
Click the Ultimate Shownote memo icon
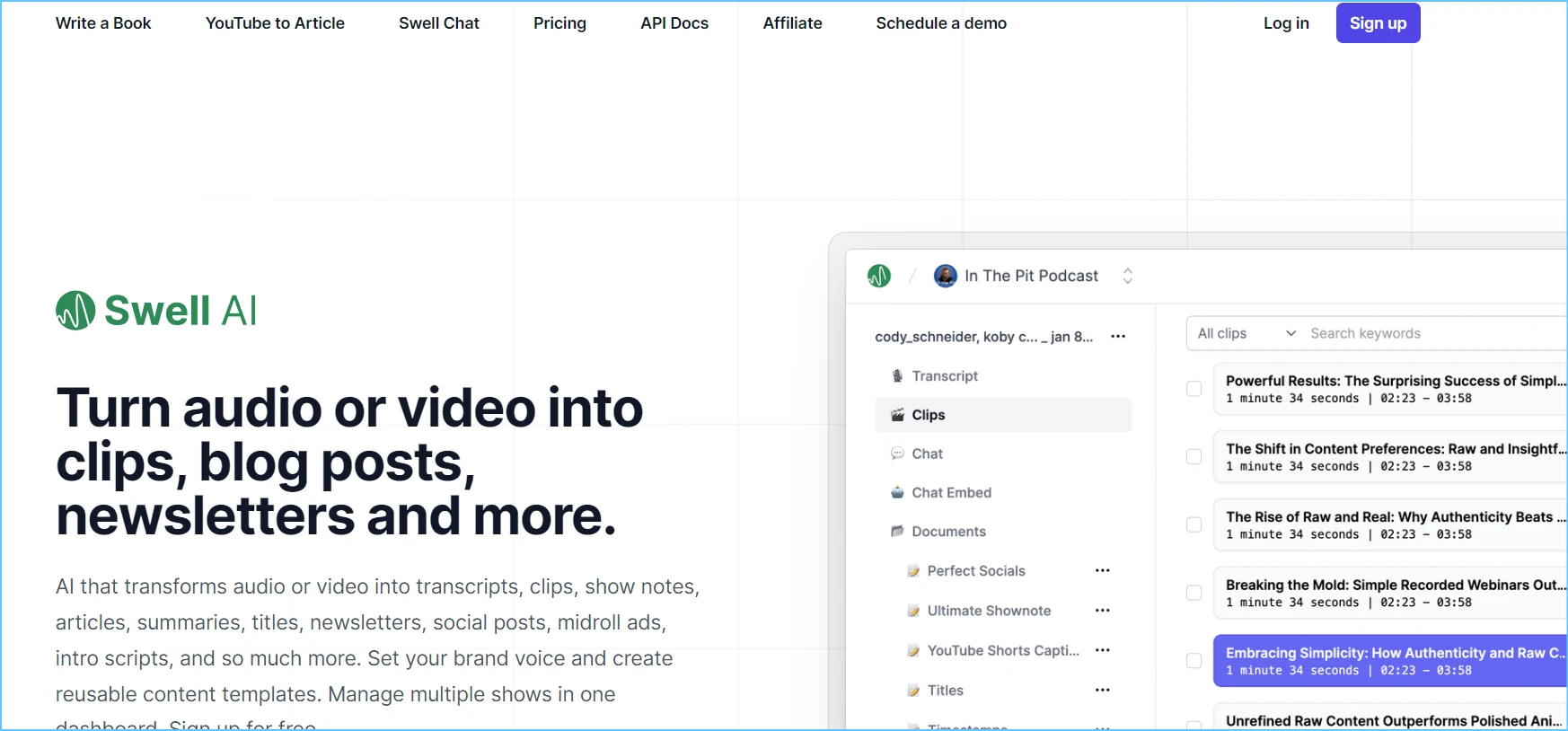point(913,611)
